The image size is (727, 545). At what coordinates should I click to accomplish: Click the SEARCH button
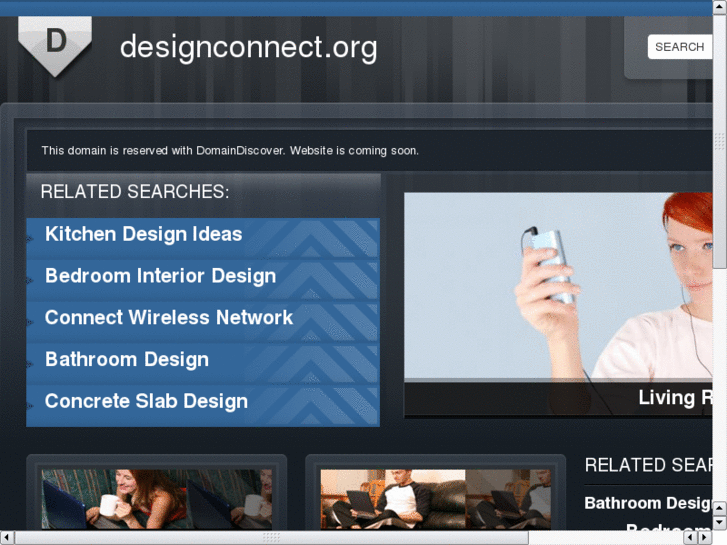pyautogui.click(x=679, y=47)
